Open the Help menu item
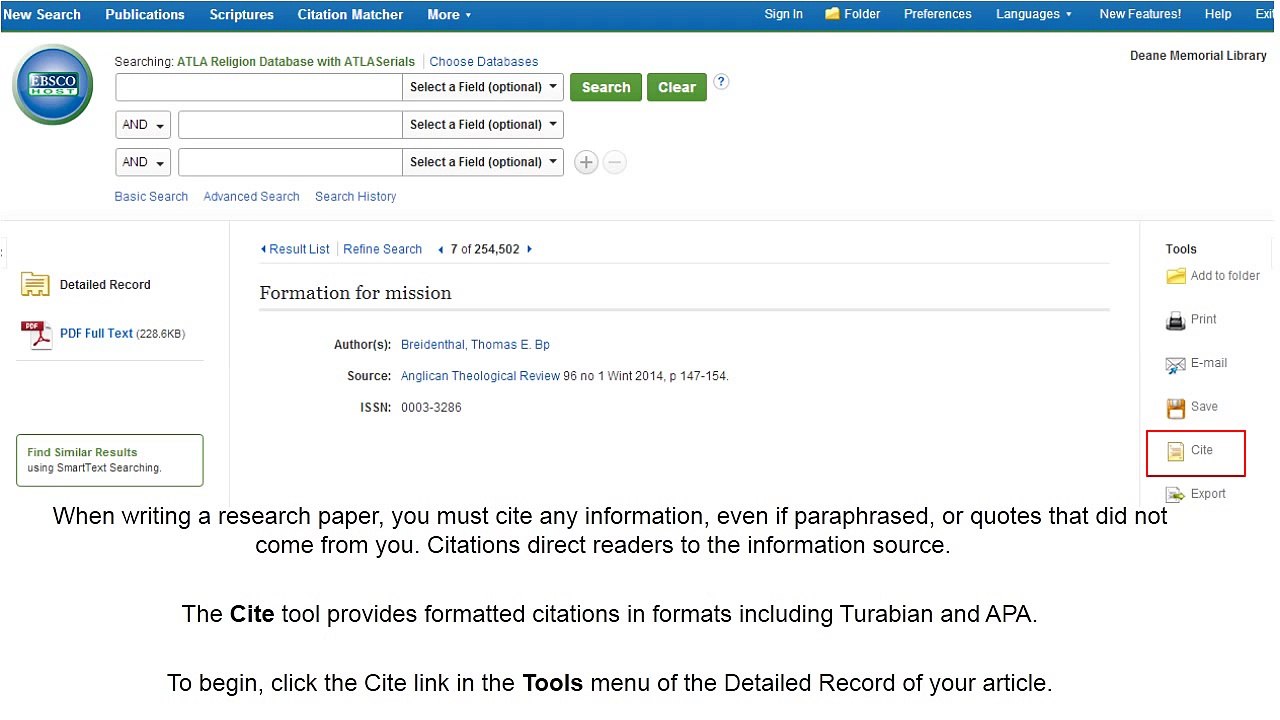The height and width of the screenshot is (720, 1280). click(1218, 14)
